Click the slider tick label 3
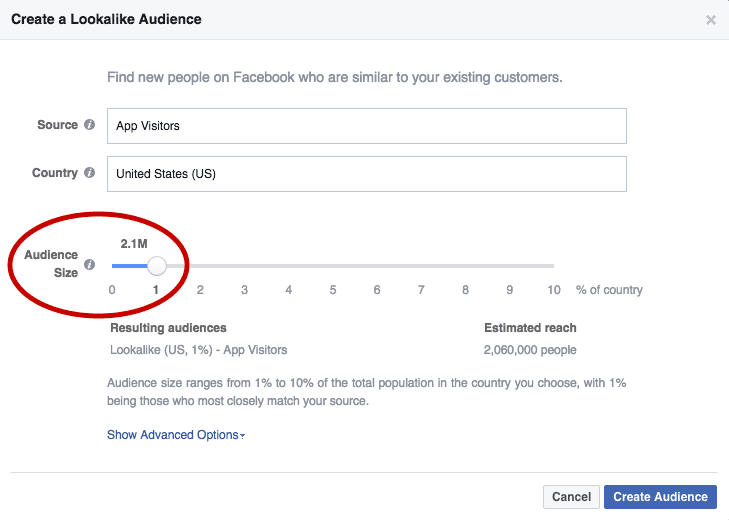This screenshot has width=729, height=520. pyautogui.click(x=244, y=290)
